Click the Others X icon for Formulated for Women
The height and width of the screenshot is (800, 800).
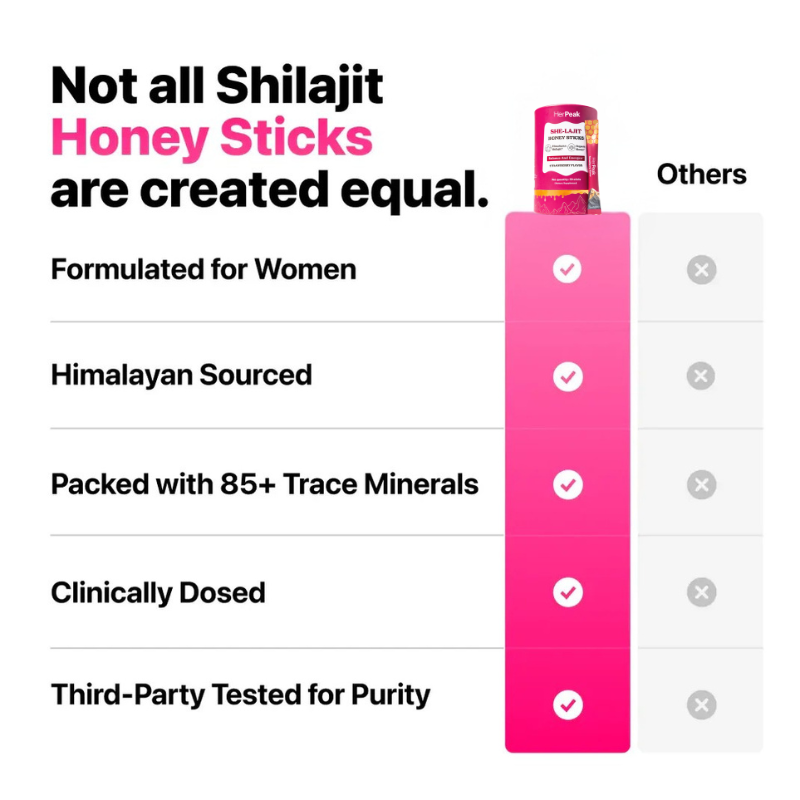pos(701,270)
